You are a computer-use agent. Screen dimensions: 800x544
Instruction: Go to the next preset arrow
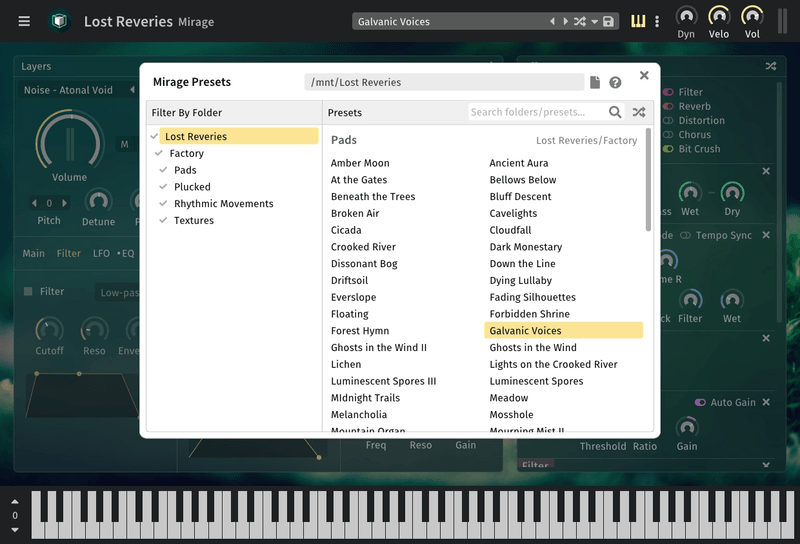pos(564,22)
